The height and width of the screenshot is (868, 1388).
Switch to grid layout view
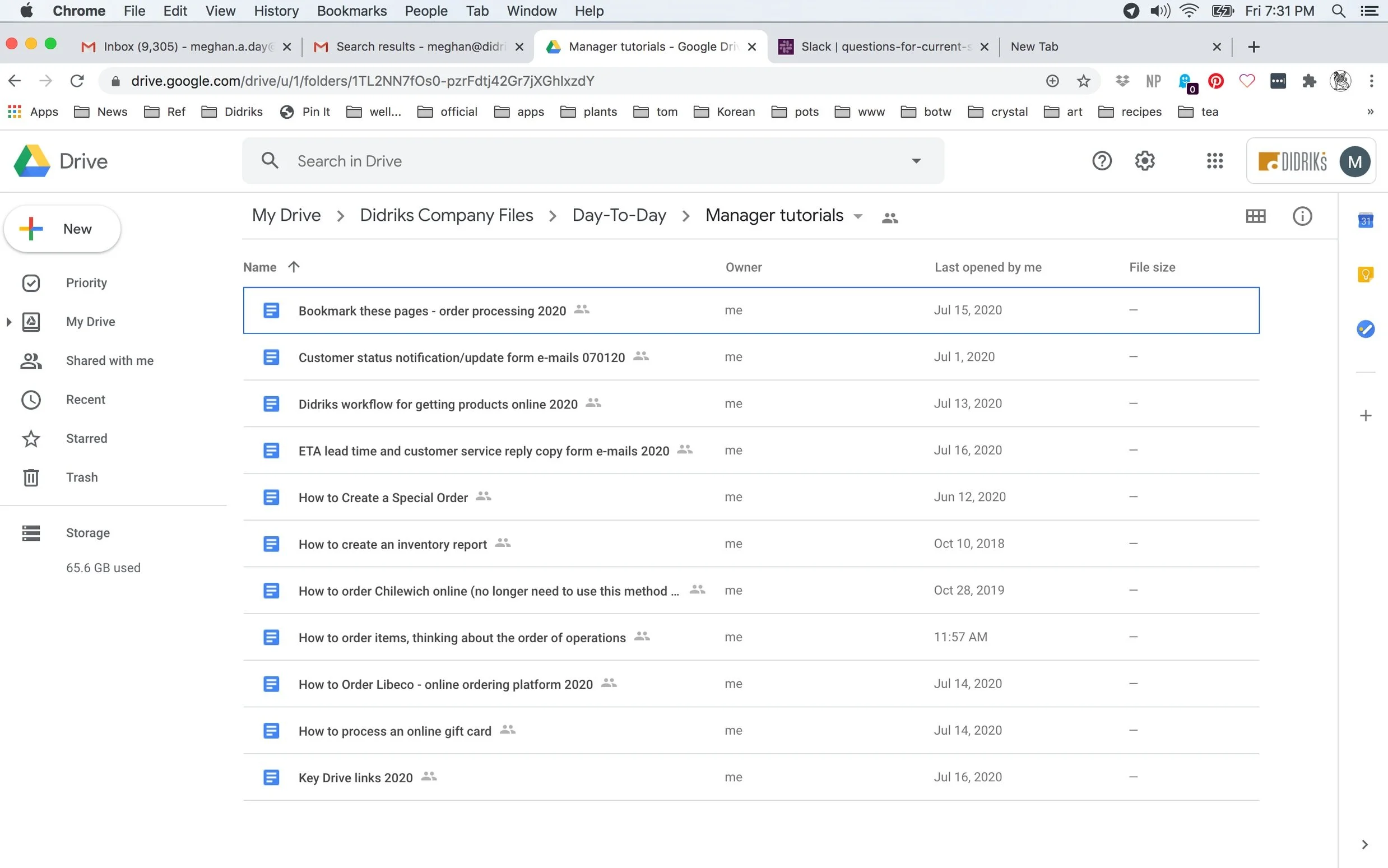tap(1255, 216)
